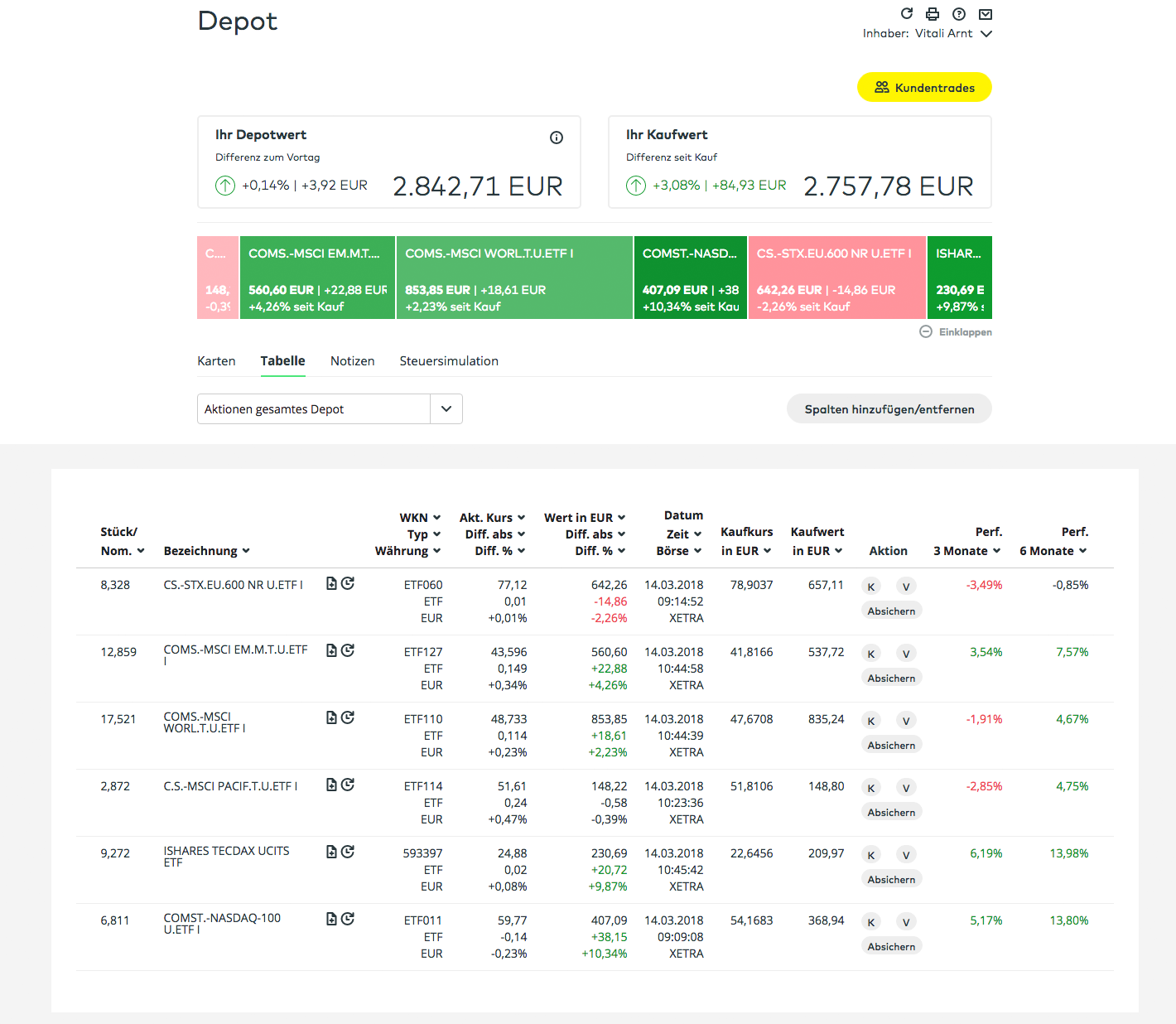Click K (buy) for COMS.-MSCI EM.M.T.U.ETF row
The image size is (1176, 1024).
pos(871,654)
